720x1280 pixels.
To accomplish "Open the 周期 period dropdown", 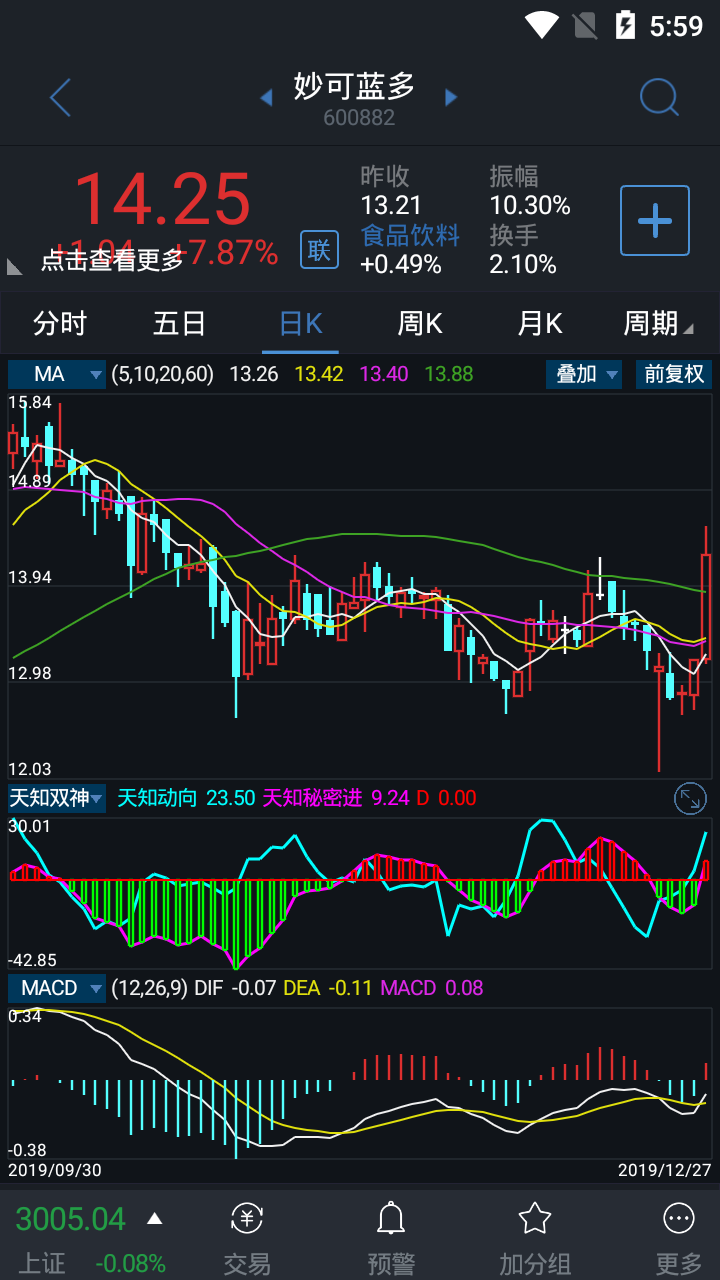I will point(658,324).
